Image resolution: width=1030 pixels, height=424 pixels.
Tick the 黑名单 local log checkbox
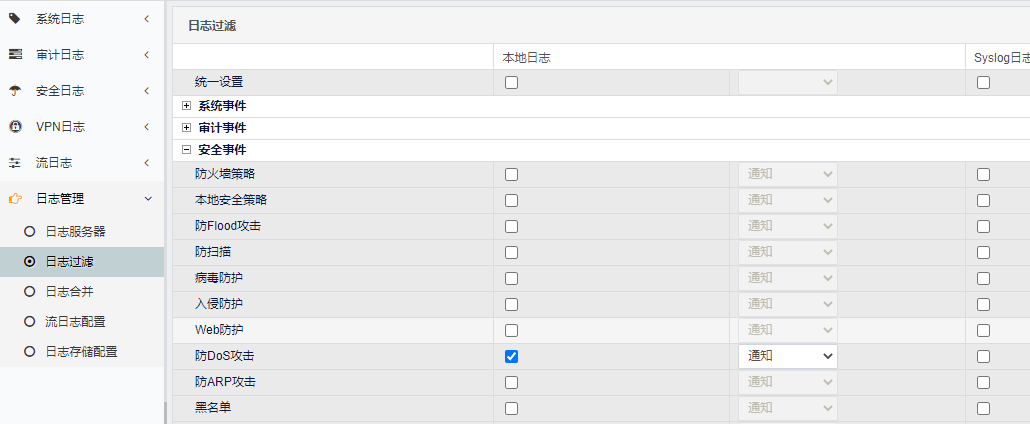511,408
